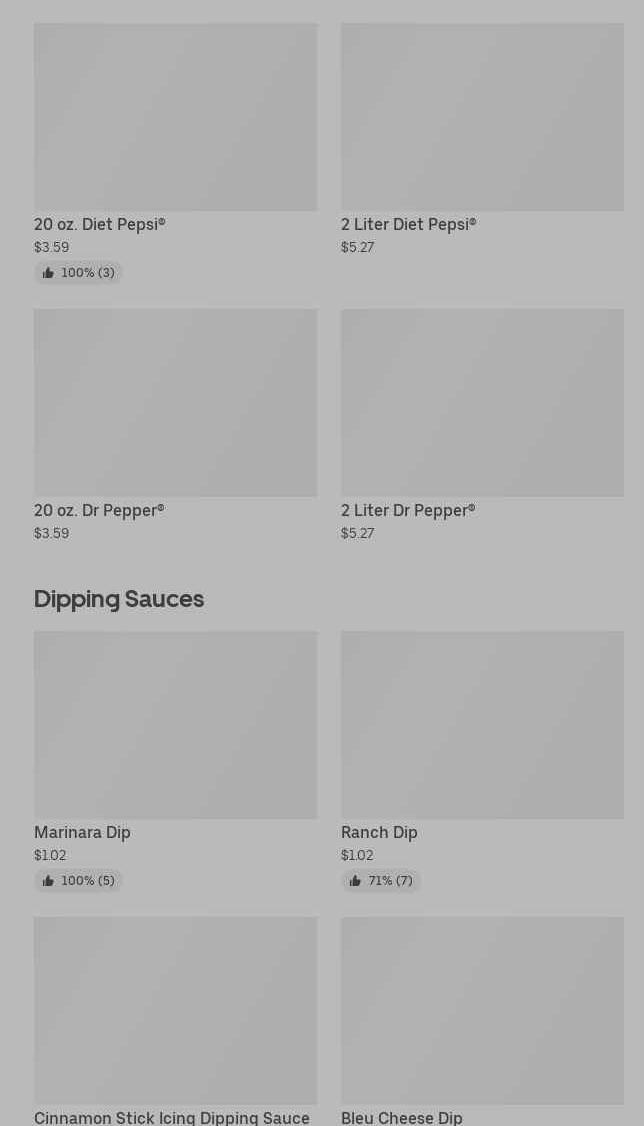Image resolution: width=644 pixels, height=1126 pixels.
Task: Click the "20 oz. Diet Pepsi" item name
Action: pos(99,225)
